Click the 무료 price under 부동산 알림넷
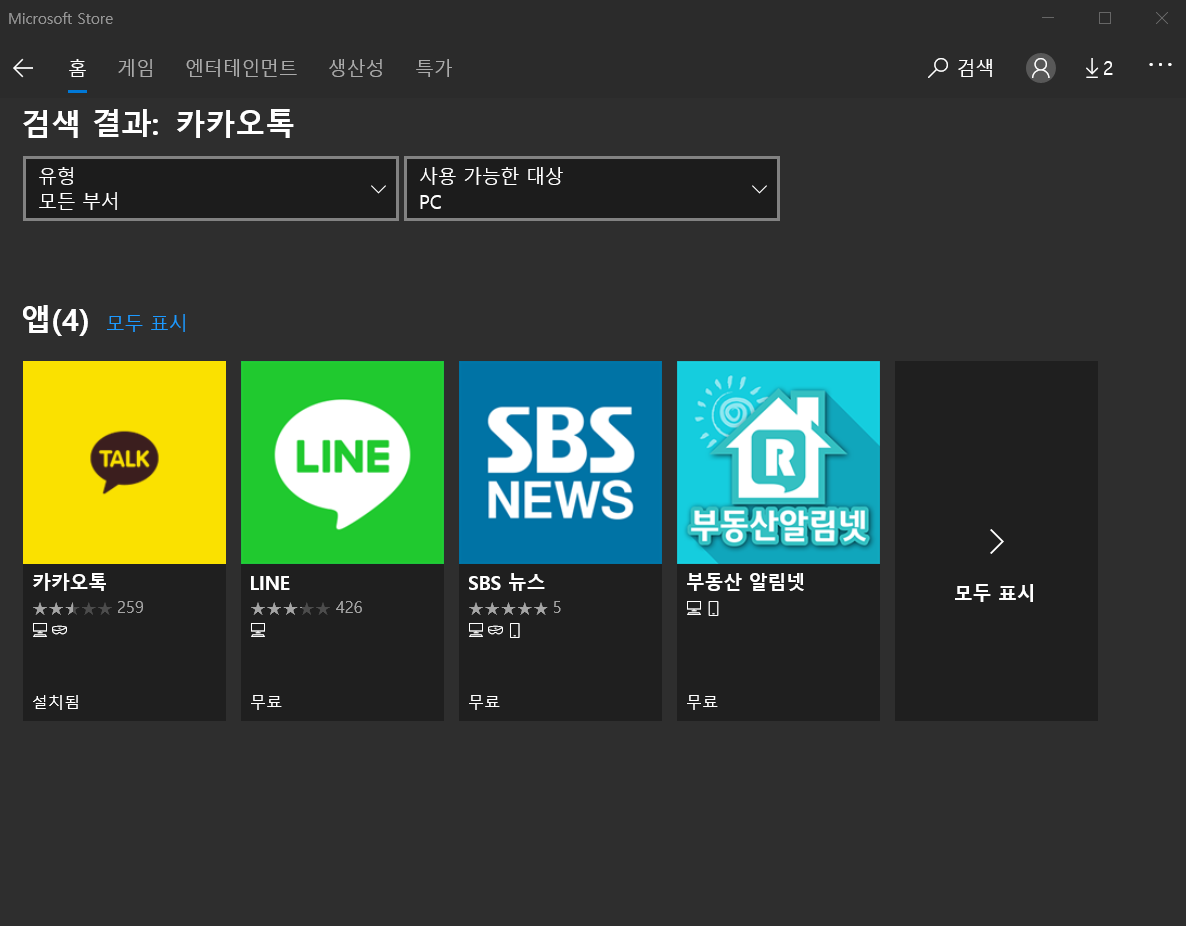The height and width of the screenshot is (926, 1186). click(x=702, y=702)
